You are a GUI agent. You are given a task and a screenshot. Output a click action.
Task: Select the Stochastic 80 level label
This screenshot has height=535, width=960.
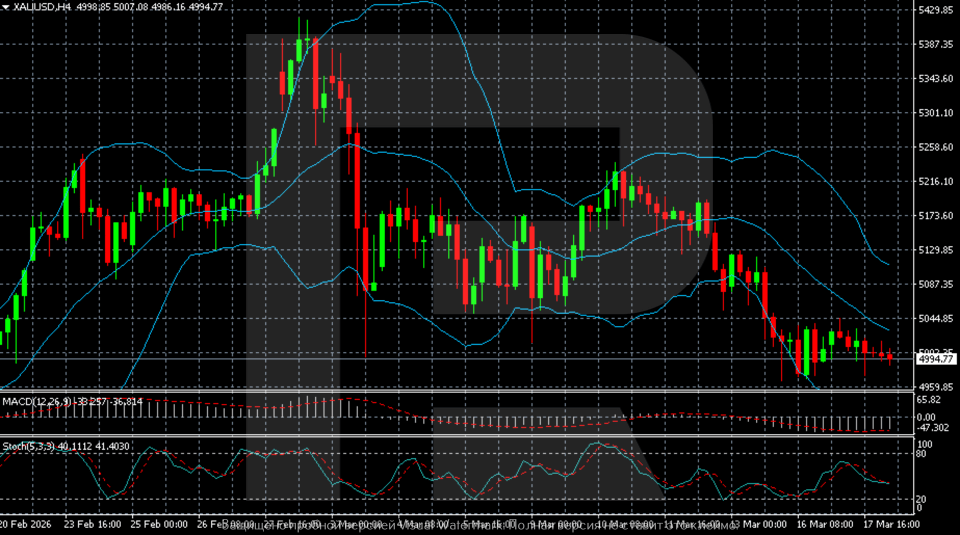pos(924,454)
